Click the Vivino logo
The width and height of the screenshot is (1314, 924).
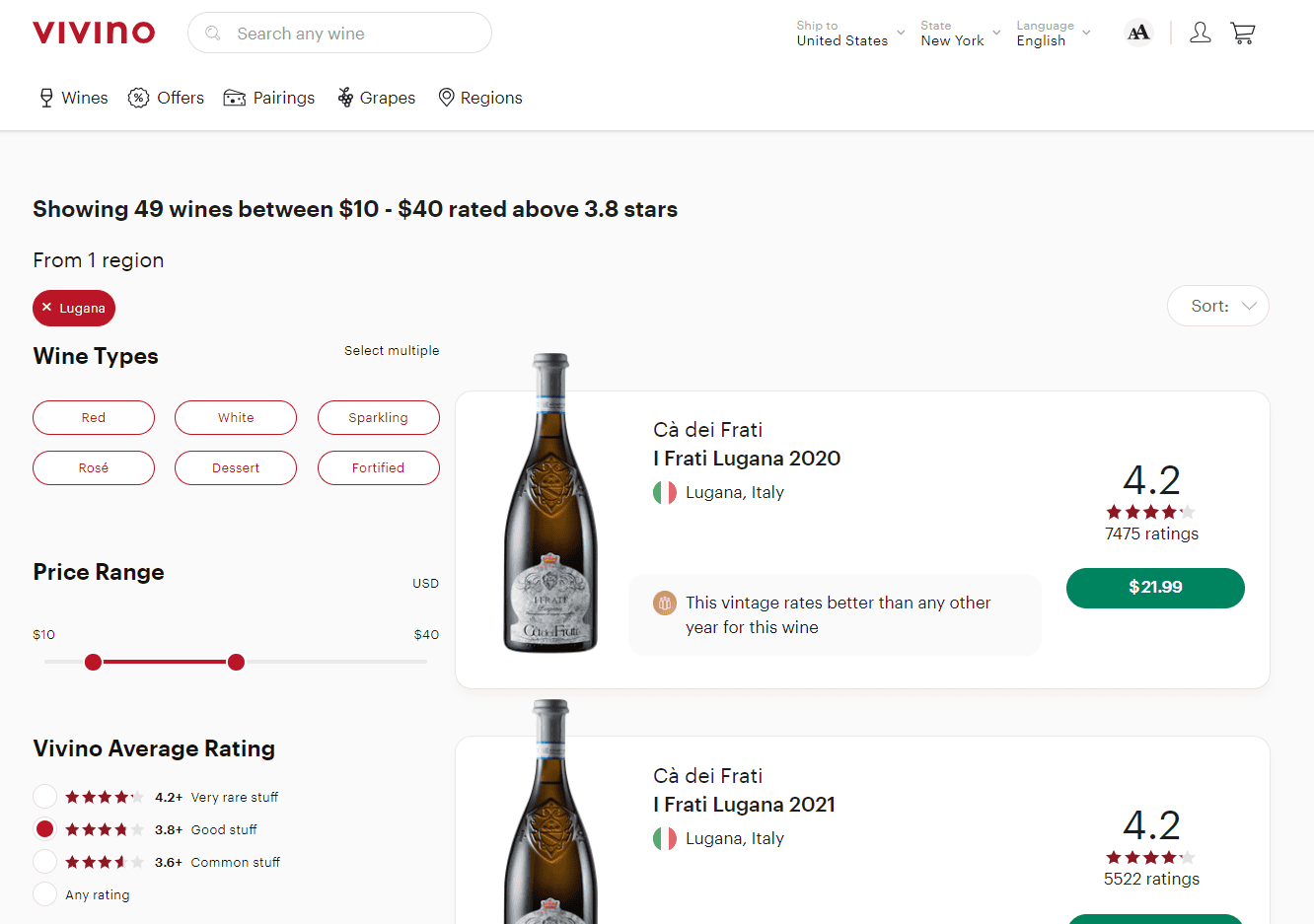[94, 33]
